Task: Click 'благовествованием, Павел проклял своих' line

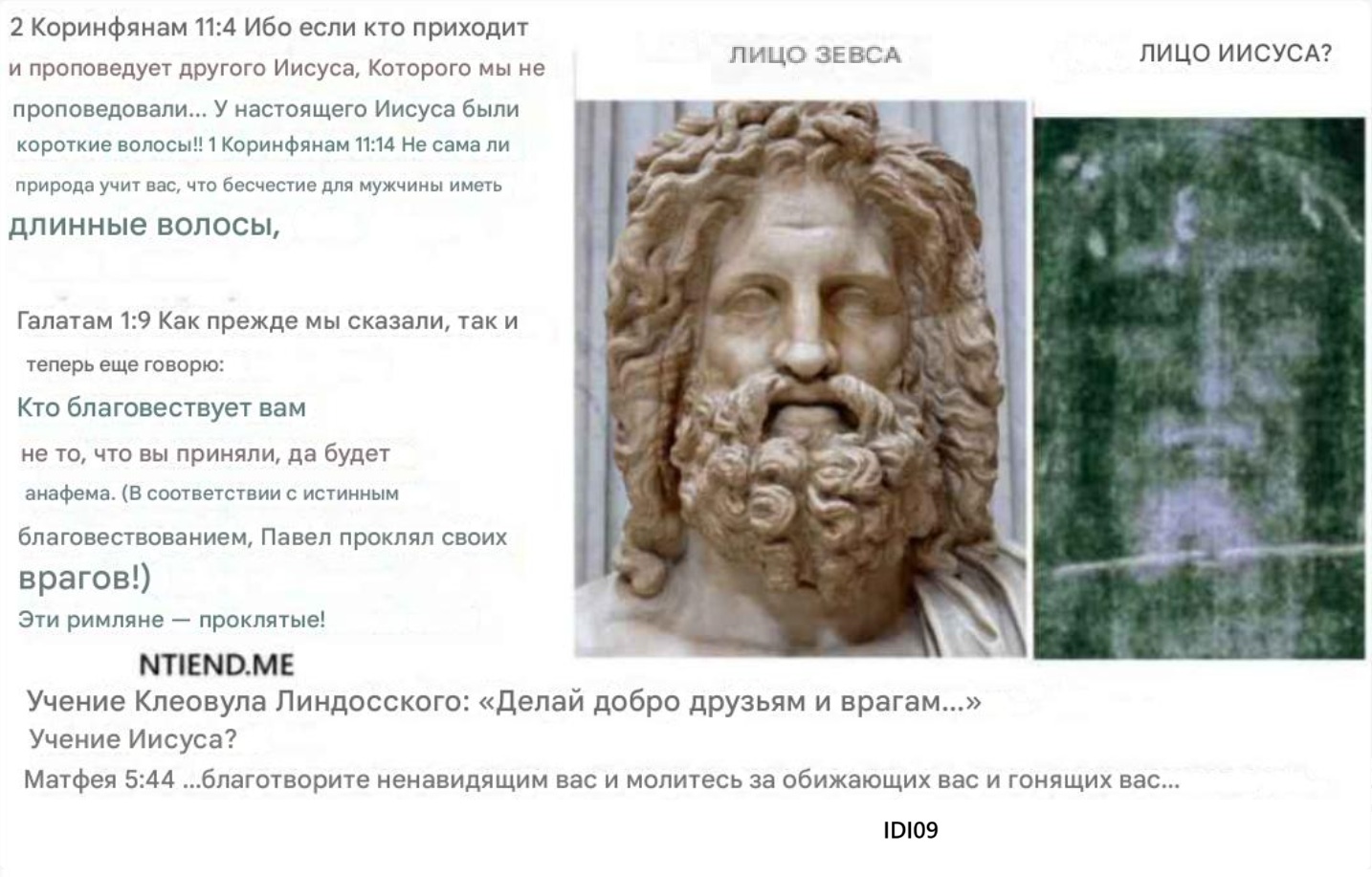Action: point(263,537)
